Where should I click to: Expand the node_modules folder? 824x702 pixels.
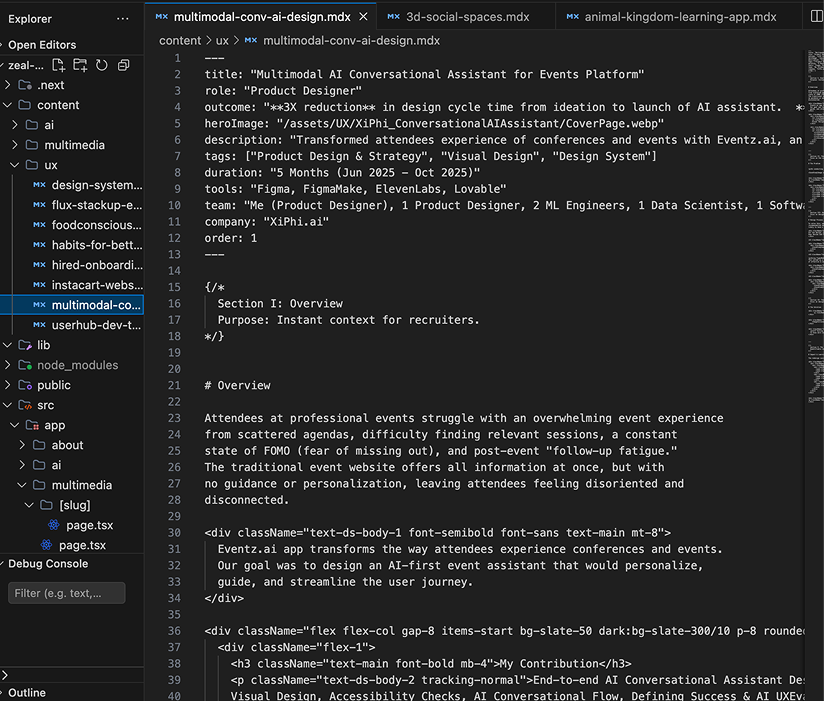[x=9, y=365]
